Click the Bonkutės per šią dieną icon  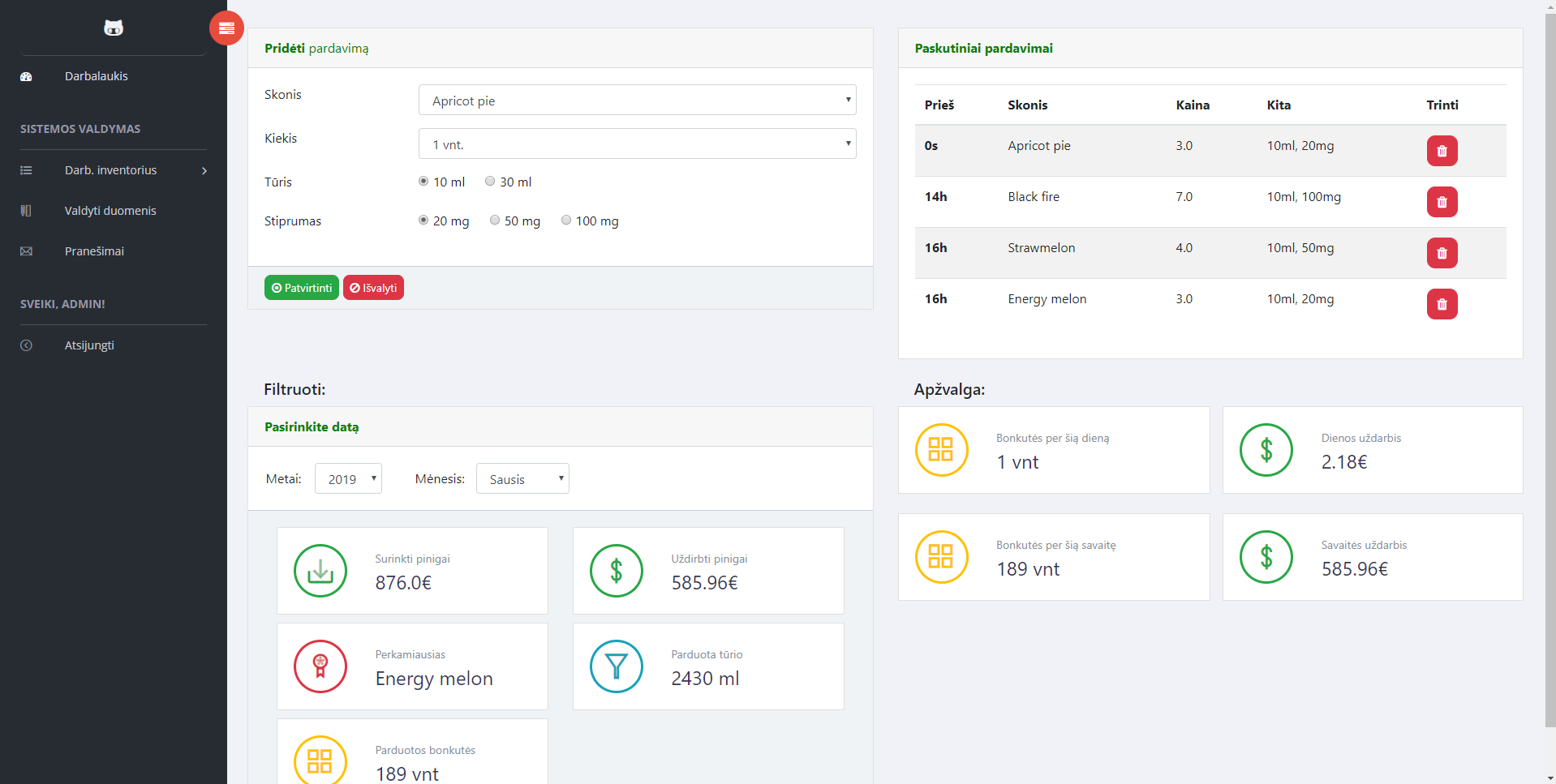(941, 450)
